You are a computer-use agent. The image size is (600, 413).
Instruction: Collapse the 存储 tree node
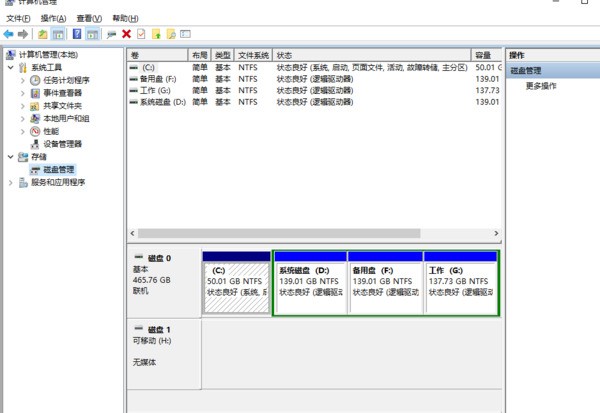[11, 157]
